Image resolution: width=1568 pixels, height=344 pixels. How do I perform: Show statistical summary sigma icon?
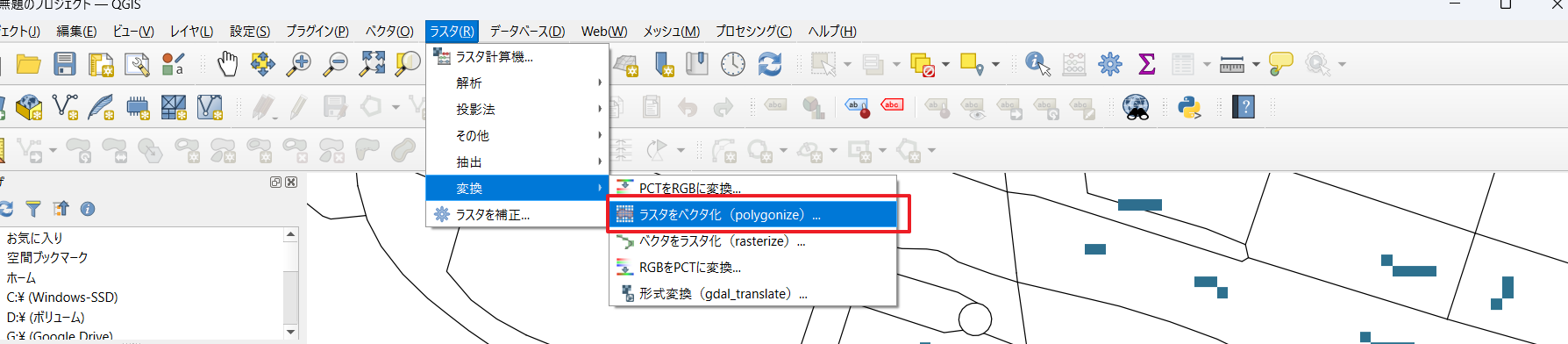point(1146,64)
